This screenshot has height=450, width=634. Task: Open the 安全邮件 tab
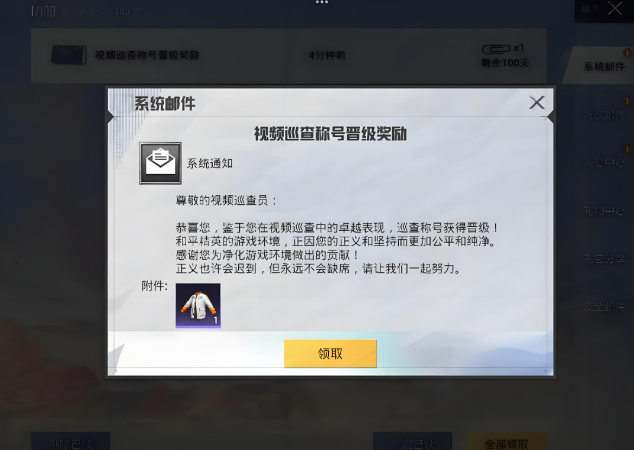click(x=604, y=306)
